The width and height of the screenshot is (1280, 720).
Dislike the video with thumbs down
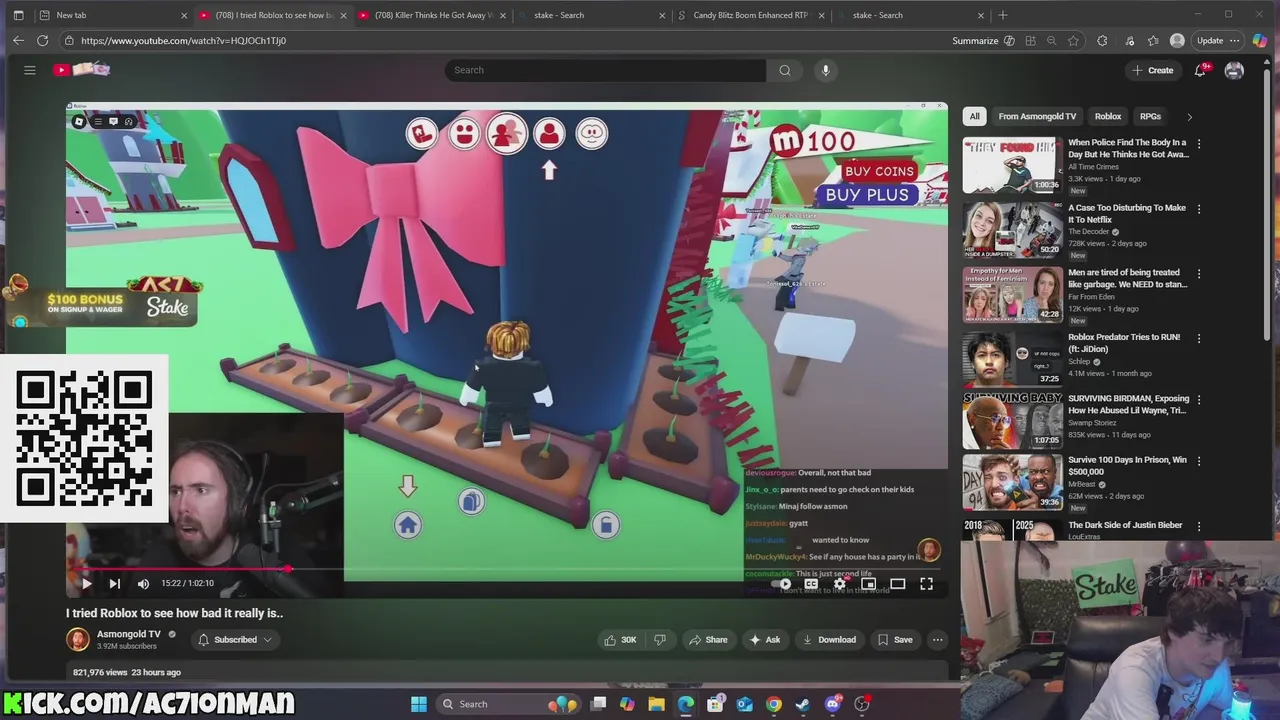coord(660,640)
